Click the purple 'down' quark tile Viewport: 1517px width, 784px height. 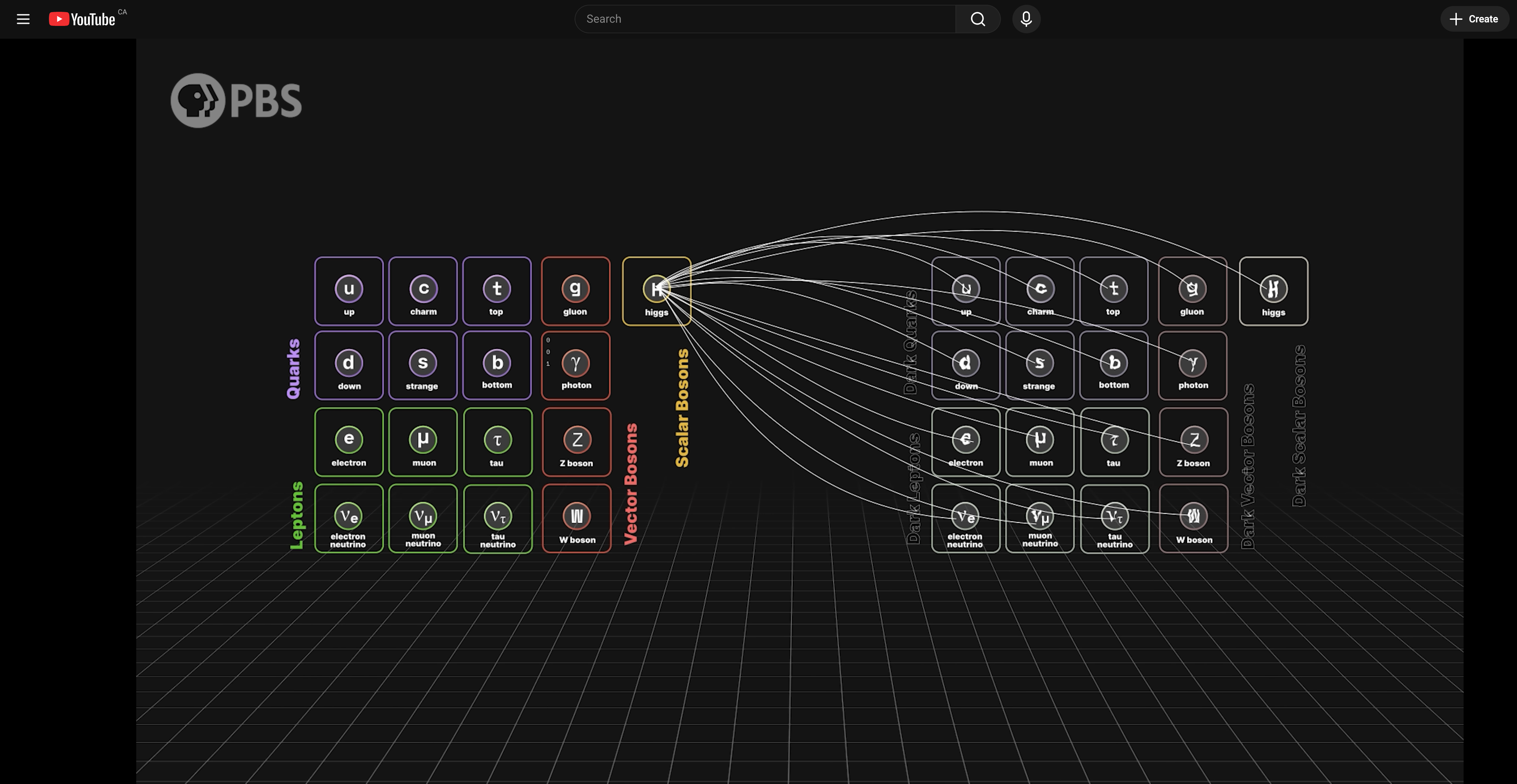pyautogui.click(x=349, y=365)
